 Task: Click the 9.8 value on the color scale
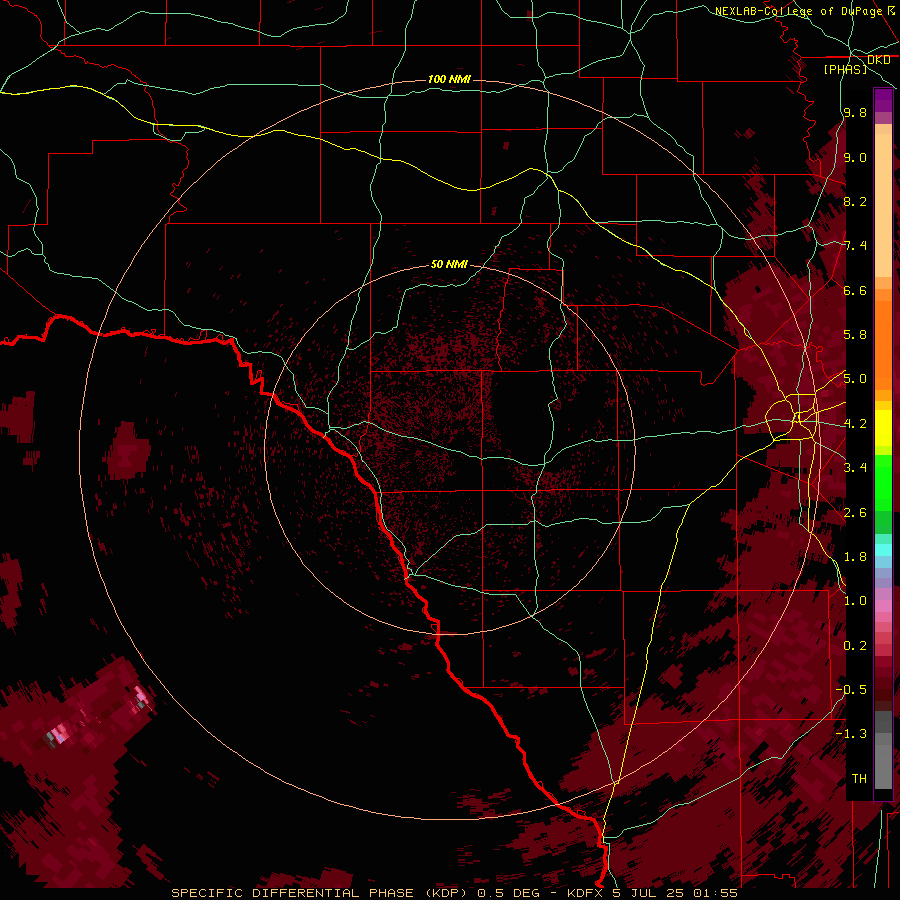[x=855, y=112]
